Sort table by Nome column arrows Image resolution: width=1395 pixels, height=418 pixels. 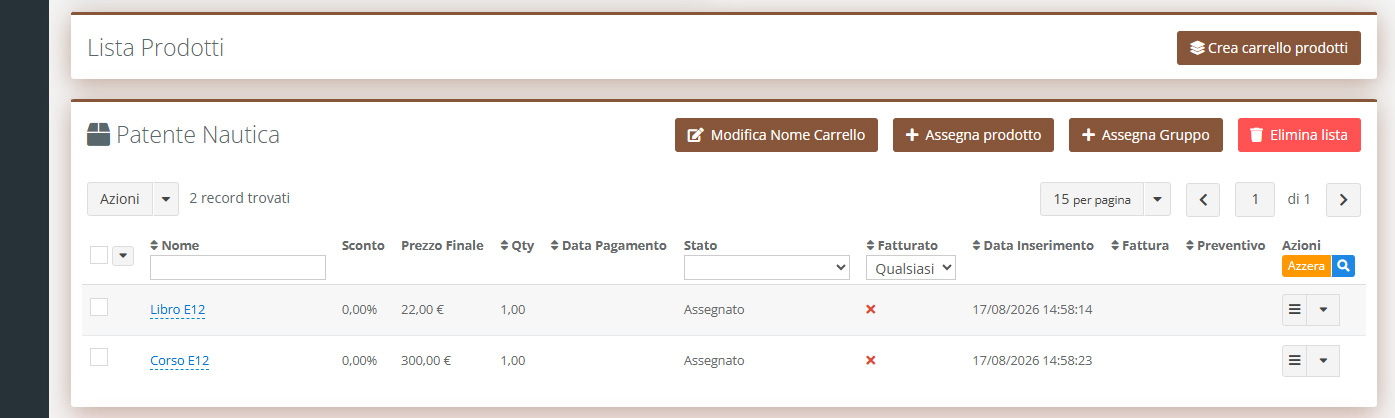point(154,245)
